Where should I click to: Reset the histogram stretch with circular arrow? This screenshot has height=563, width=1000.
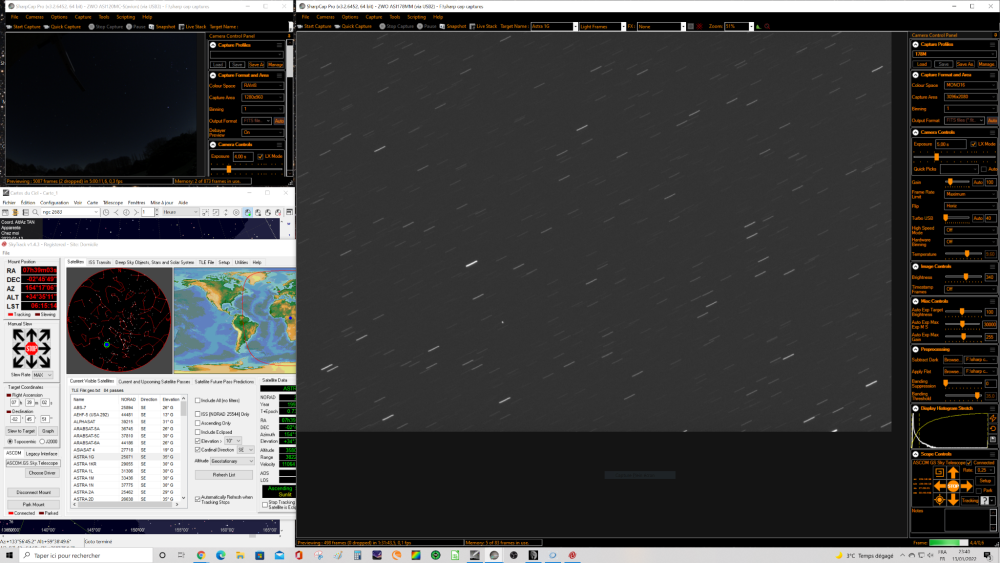[x=993, y=428]
